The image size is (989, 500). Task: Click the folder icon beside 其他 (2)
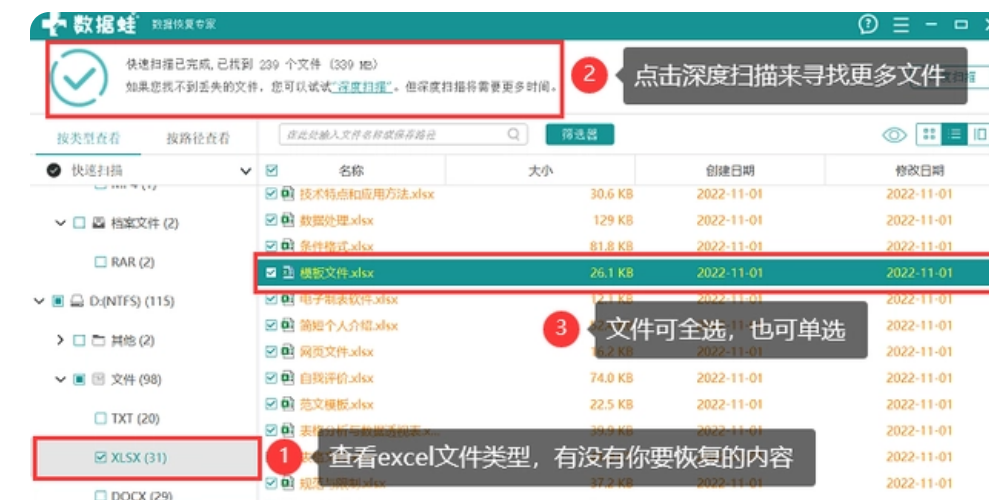98,340
